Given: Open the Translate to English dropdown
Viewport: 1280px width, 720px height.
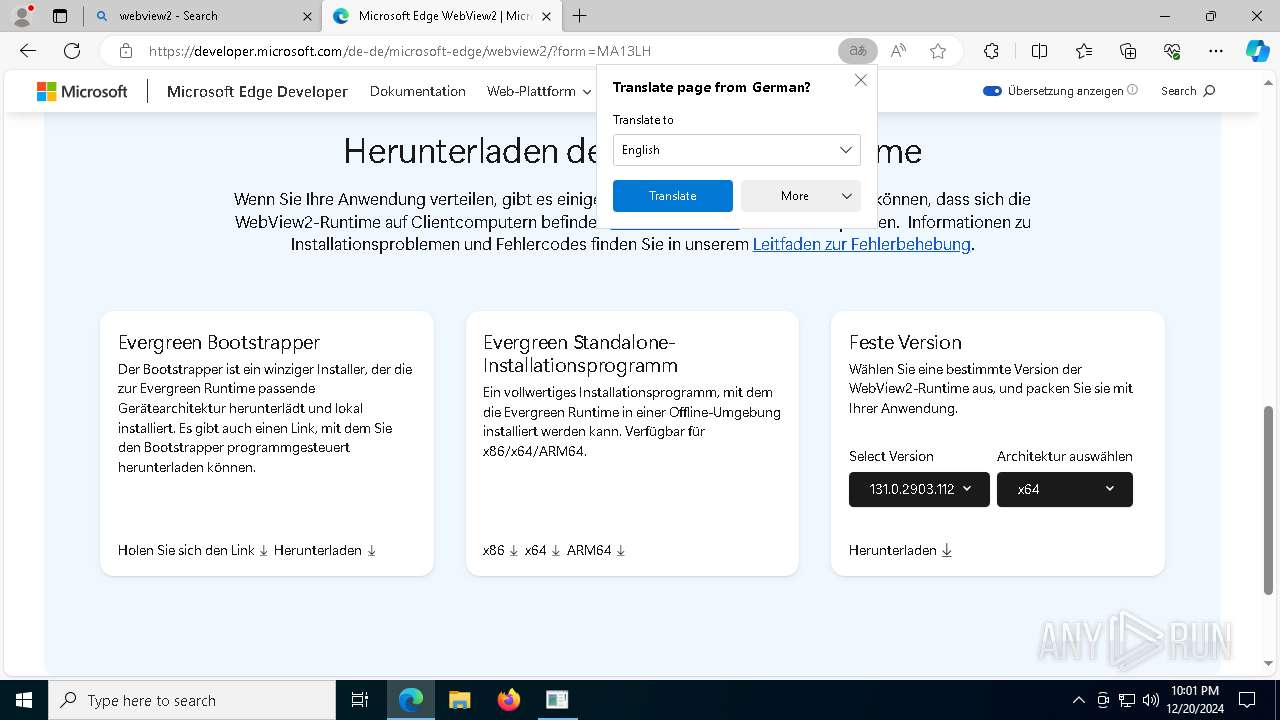Looking at the screenshot, I should tap(737, 150).
